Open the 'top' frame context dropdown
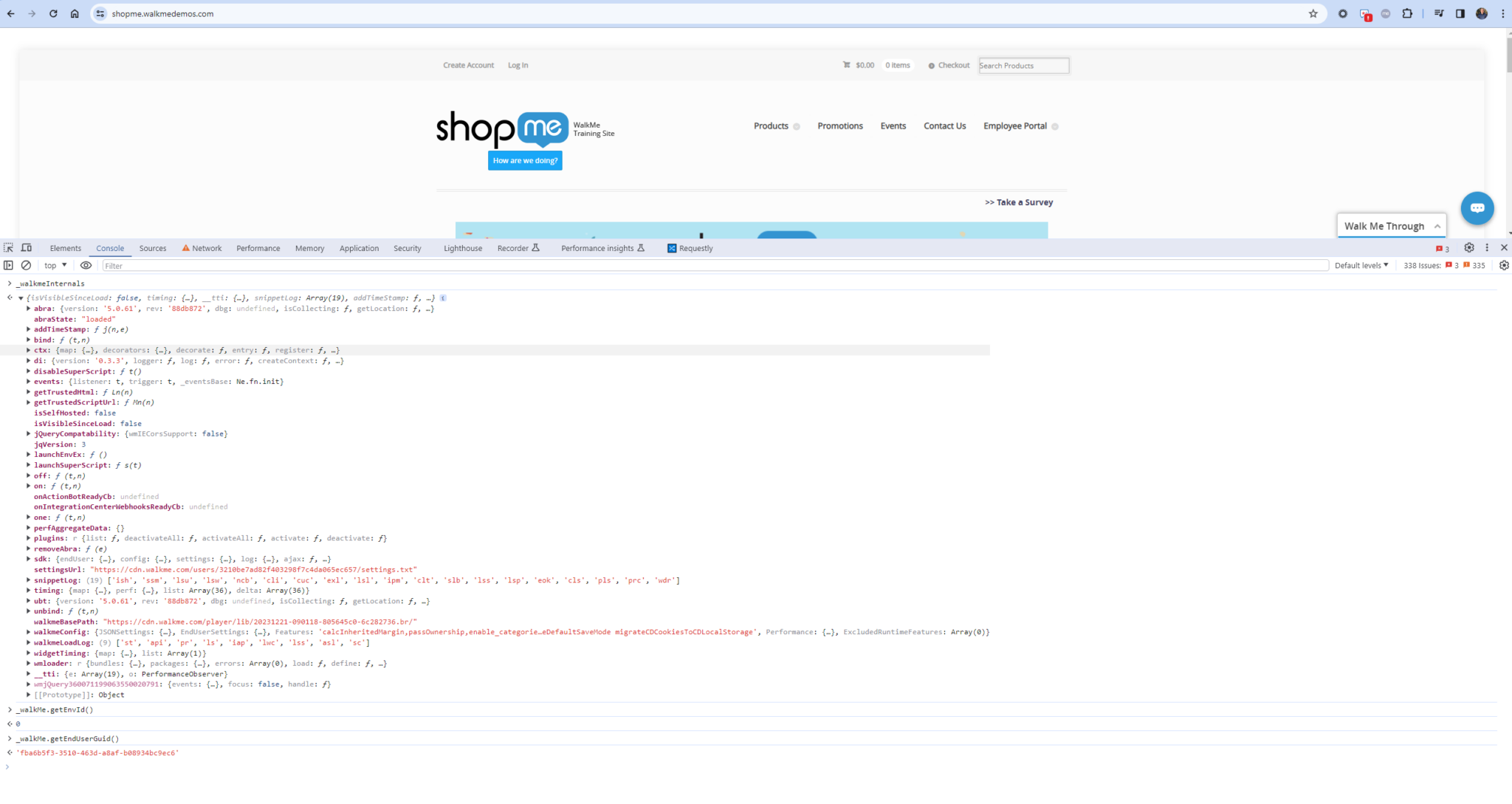Screen dimensions: 1512x804 pyautogui.click(x=53, y=265)
